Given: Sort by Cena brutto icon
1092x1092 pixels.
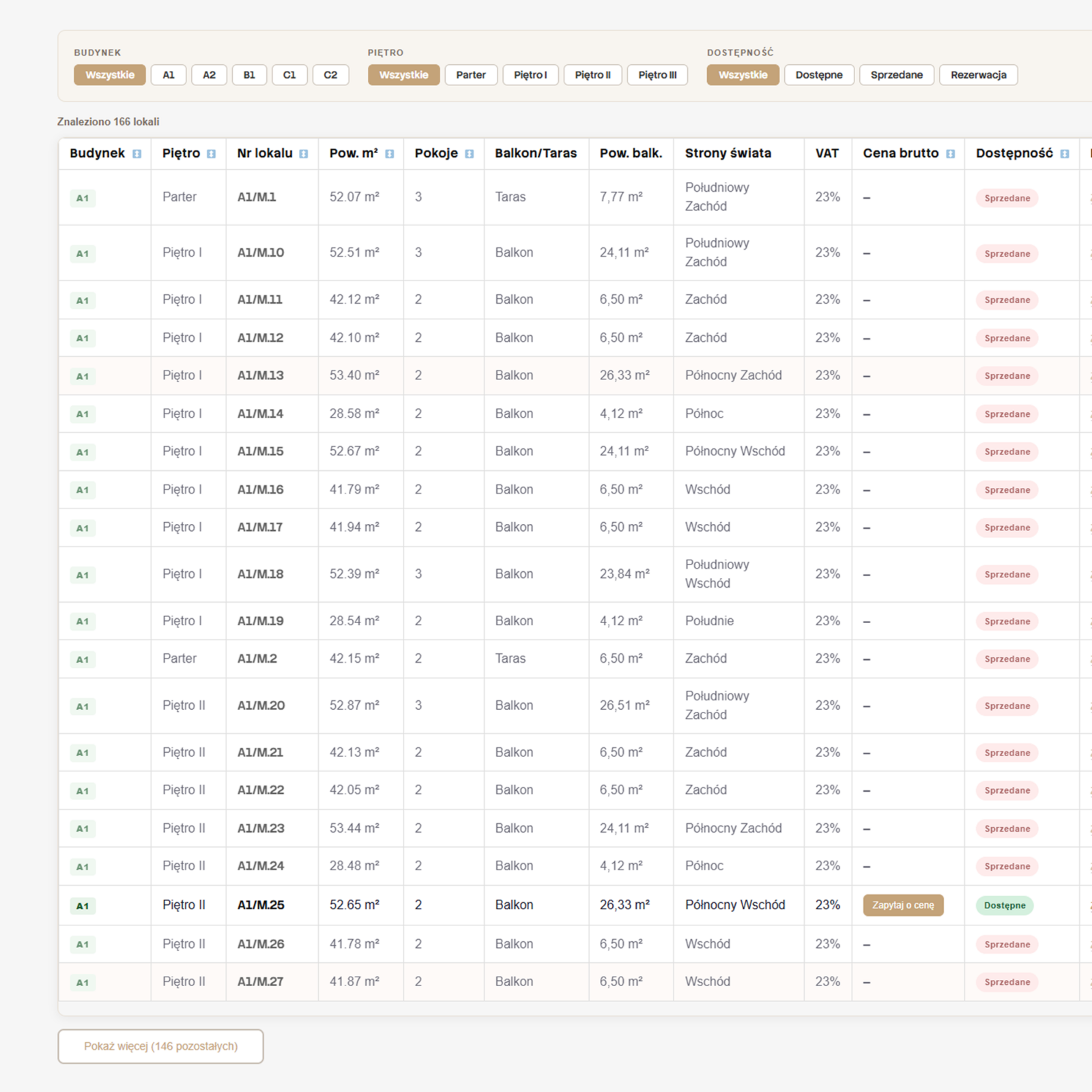Looking at the screenshot, I should point(951,154).
